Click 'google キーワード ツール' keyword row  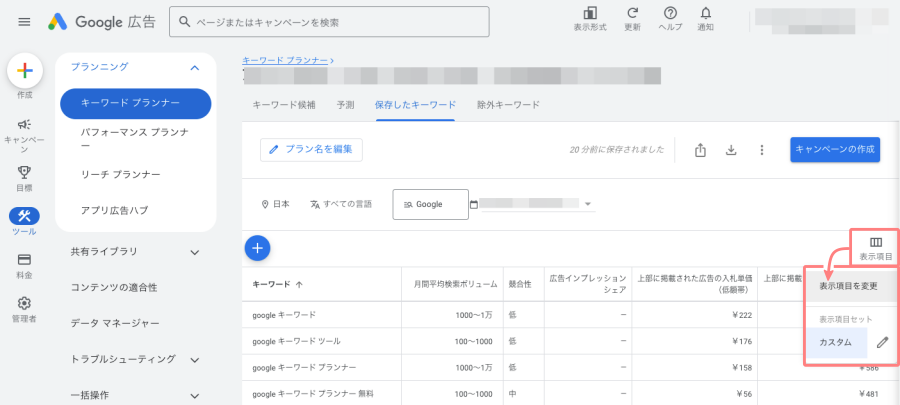click(296, 341)
